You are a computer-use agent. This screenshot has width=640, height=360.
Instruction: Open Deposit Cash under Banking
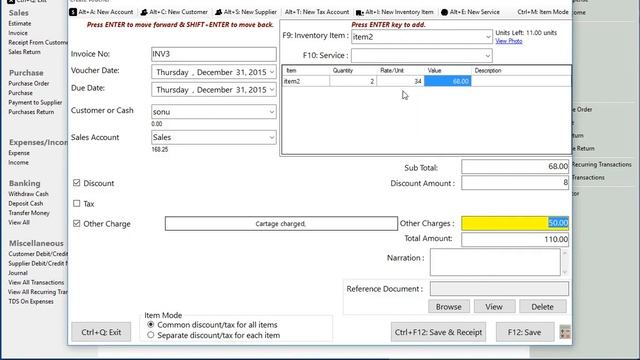(x=25, y=203)
